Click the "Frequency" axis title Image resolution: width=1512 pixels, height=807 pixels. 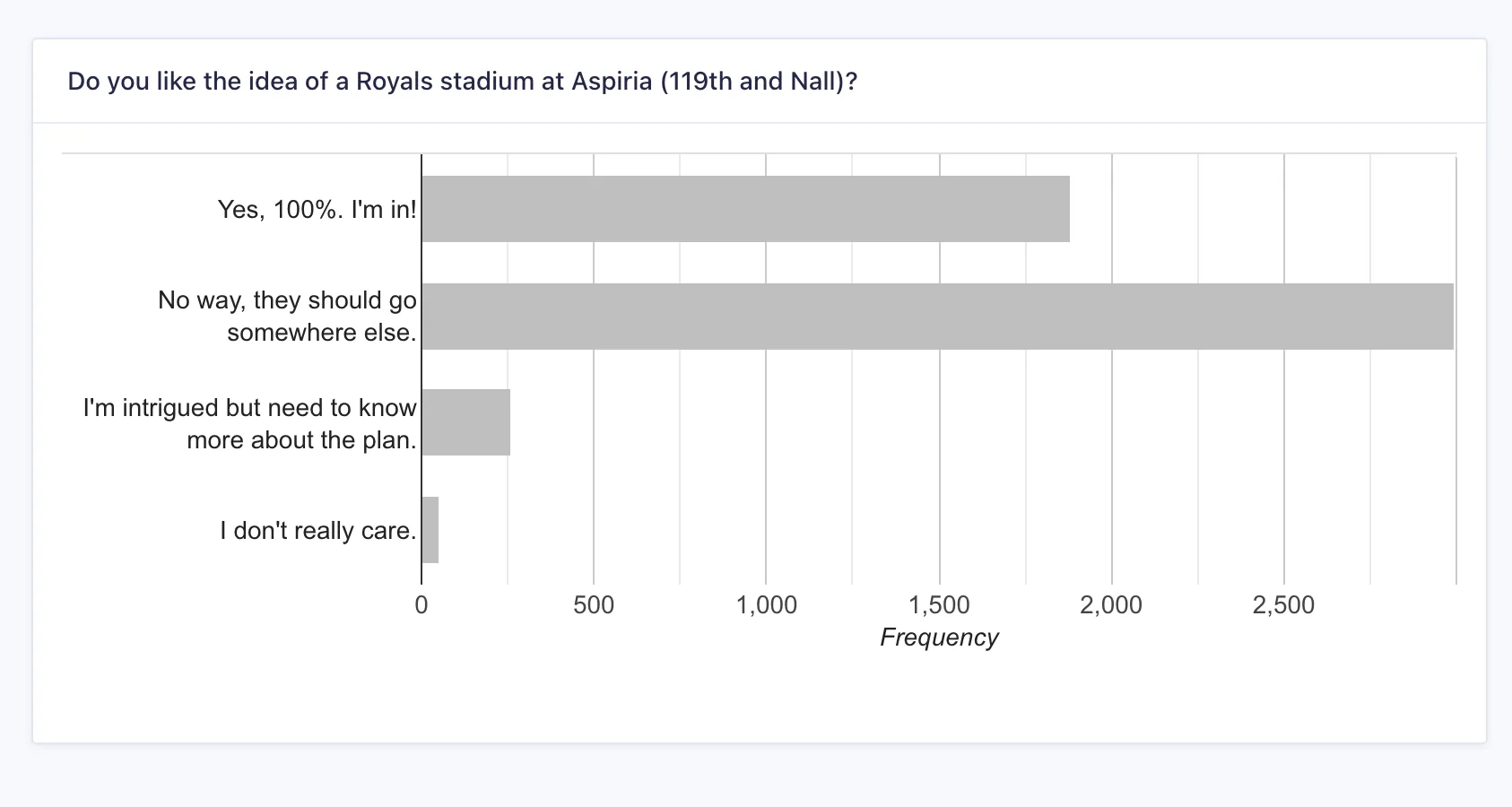click(939, 638)
